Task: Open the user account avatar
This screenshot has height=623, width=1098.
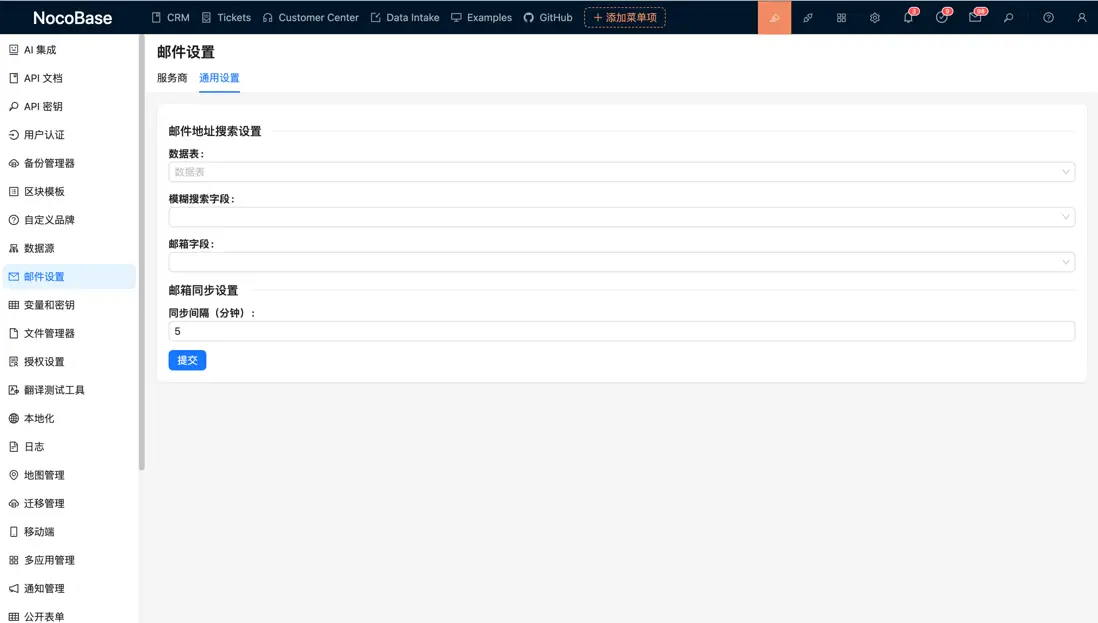Action: 1081,17
